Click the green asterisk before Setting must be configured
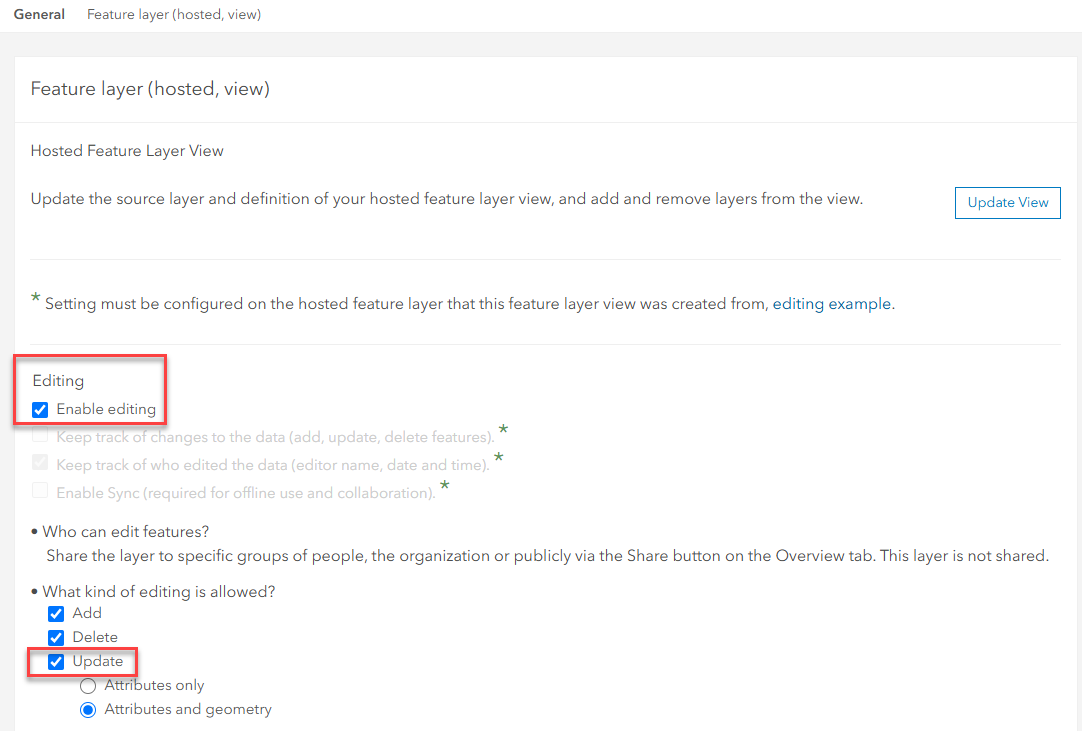 [x=36, y=299]
